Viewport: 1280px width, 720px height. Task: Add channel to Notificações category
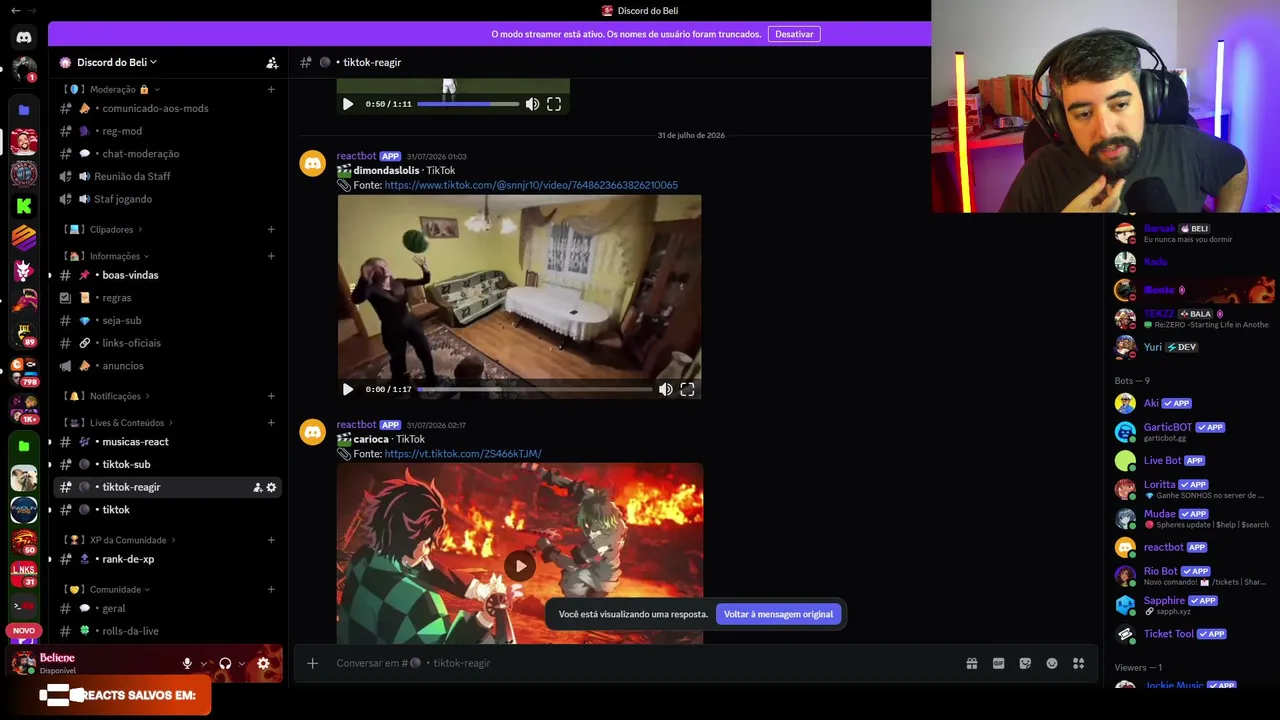coord(271,396)
